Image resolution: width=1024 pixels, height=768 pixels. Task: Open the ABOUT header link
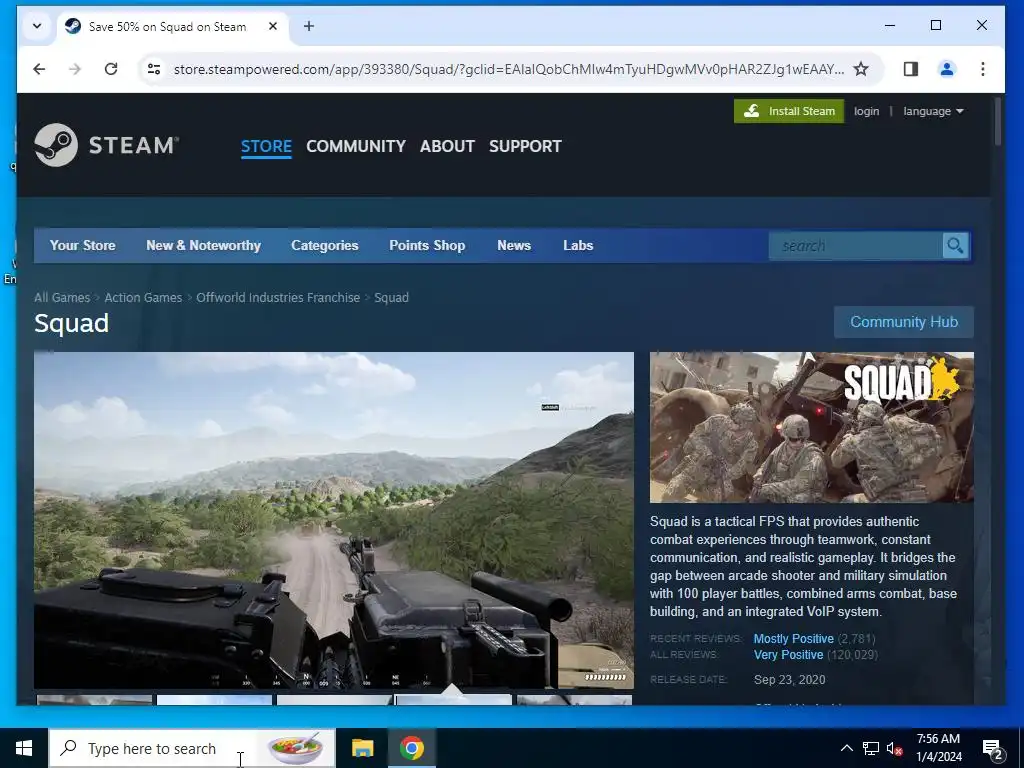tap(447, 146)
